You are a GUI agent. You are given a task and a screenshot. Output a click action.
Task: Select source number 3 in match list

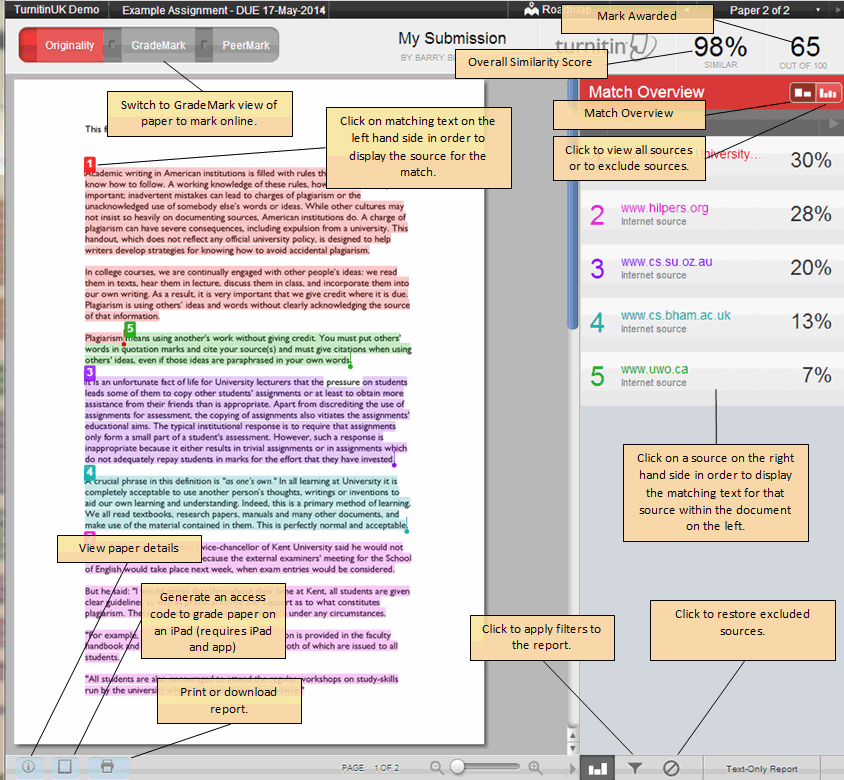point(597,269)
